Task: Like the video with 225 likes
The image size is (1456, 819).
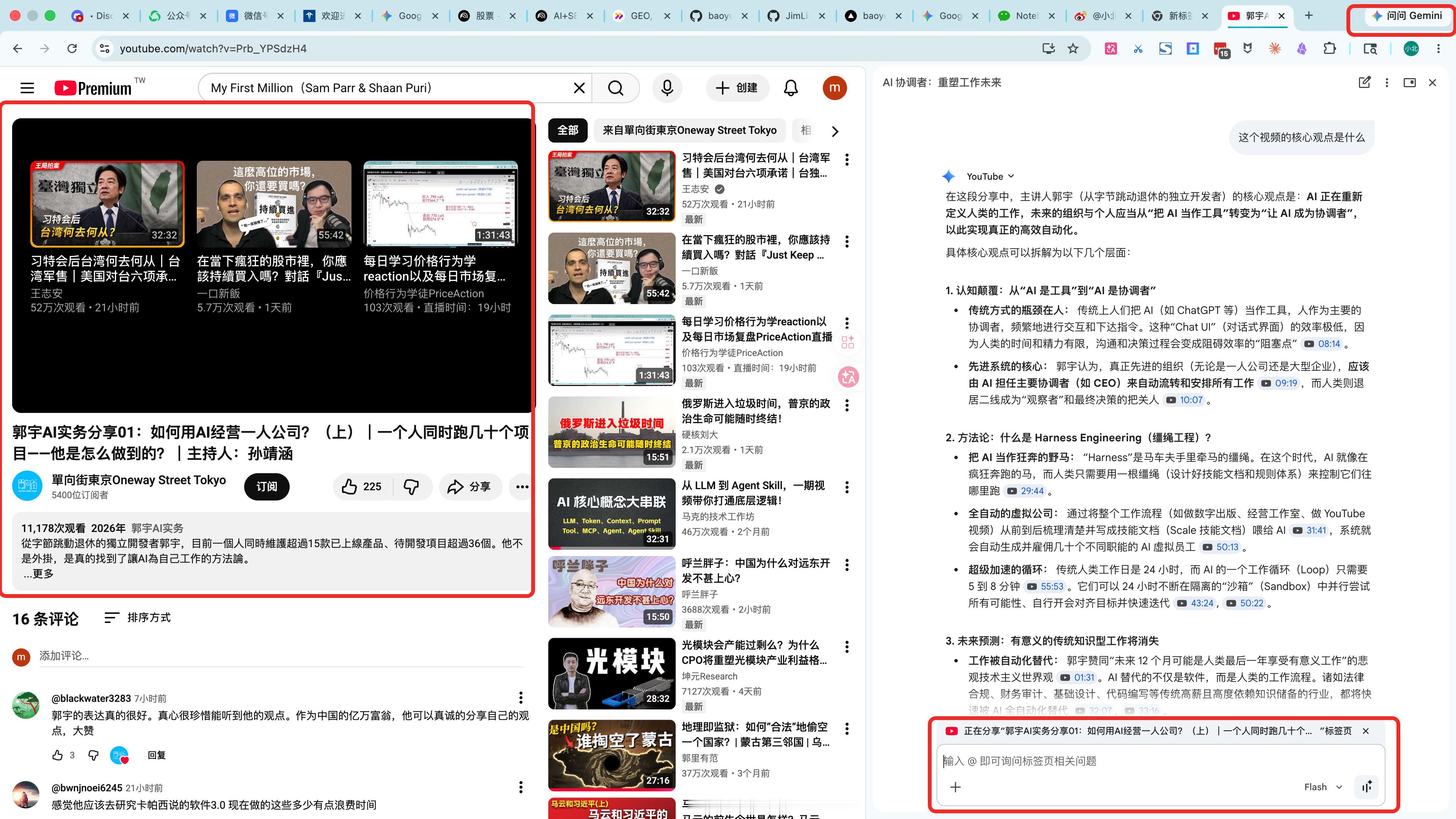Action: point(362,486)
